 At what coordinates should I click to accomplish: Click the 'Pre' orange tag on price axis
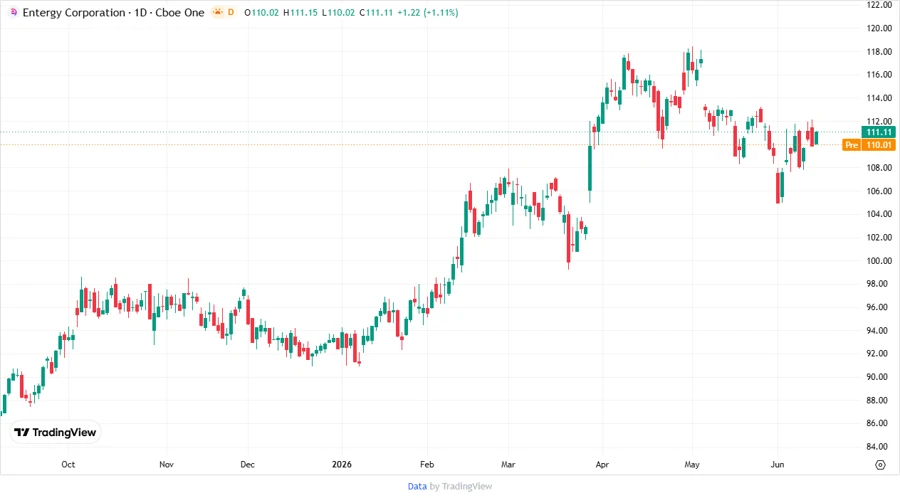click(x=852, y=145)
